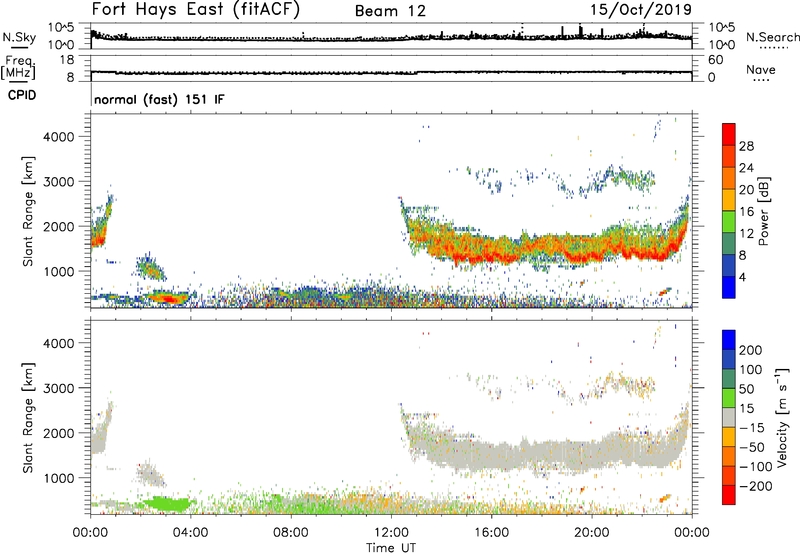This screenshot has width=800, height=554.
Task: Click the '4' label on Power colorbar
Action: [x=743, y=277]
